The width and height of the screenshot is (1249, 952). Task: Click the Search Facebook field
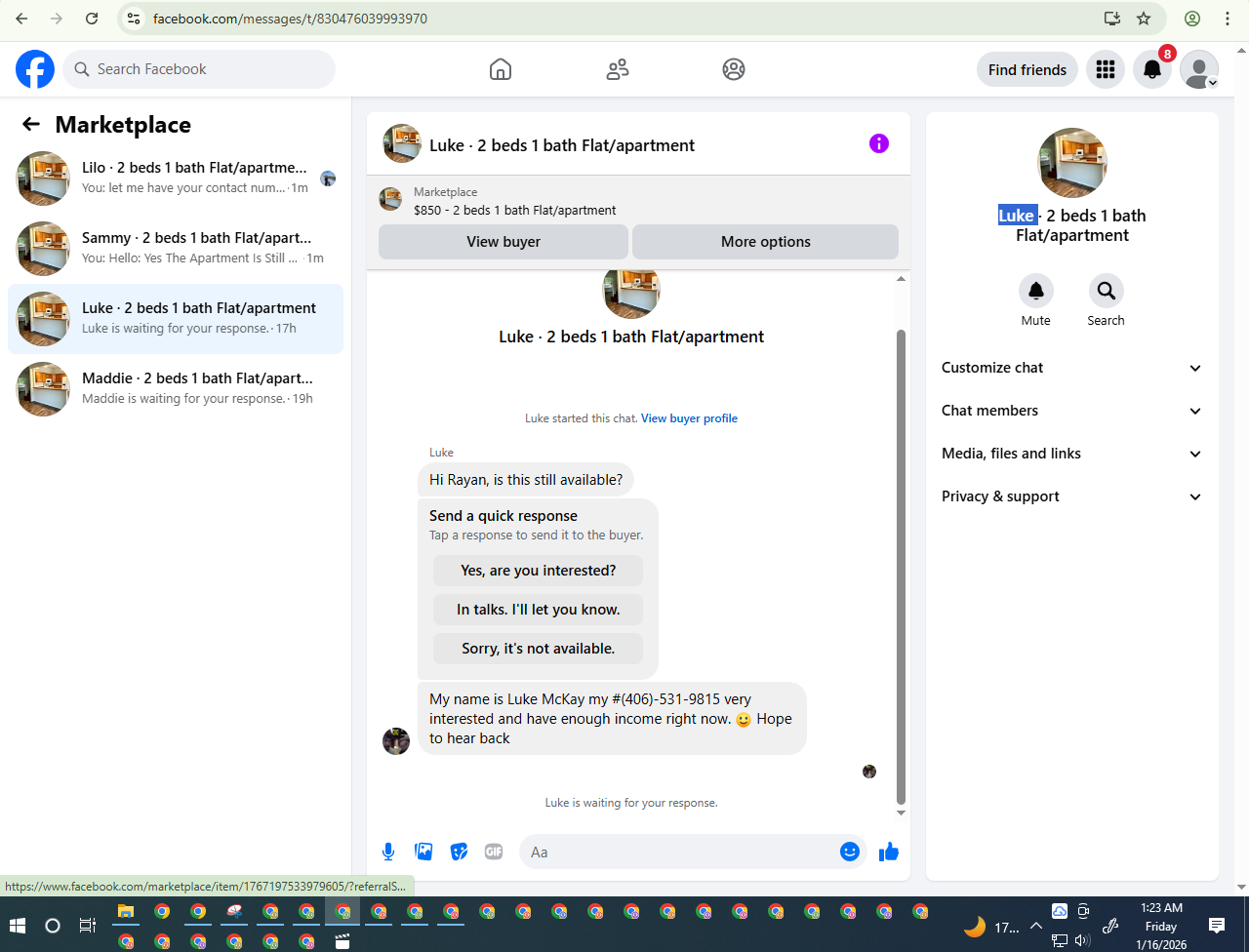tap(199, 69)
